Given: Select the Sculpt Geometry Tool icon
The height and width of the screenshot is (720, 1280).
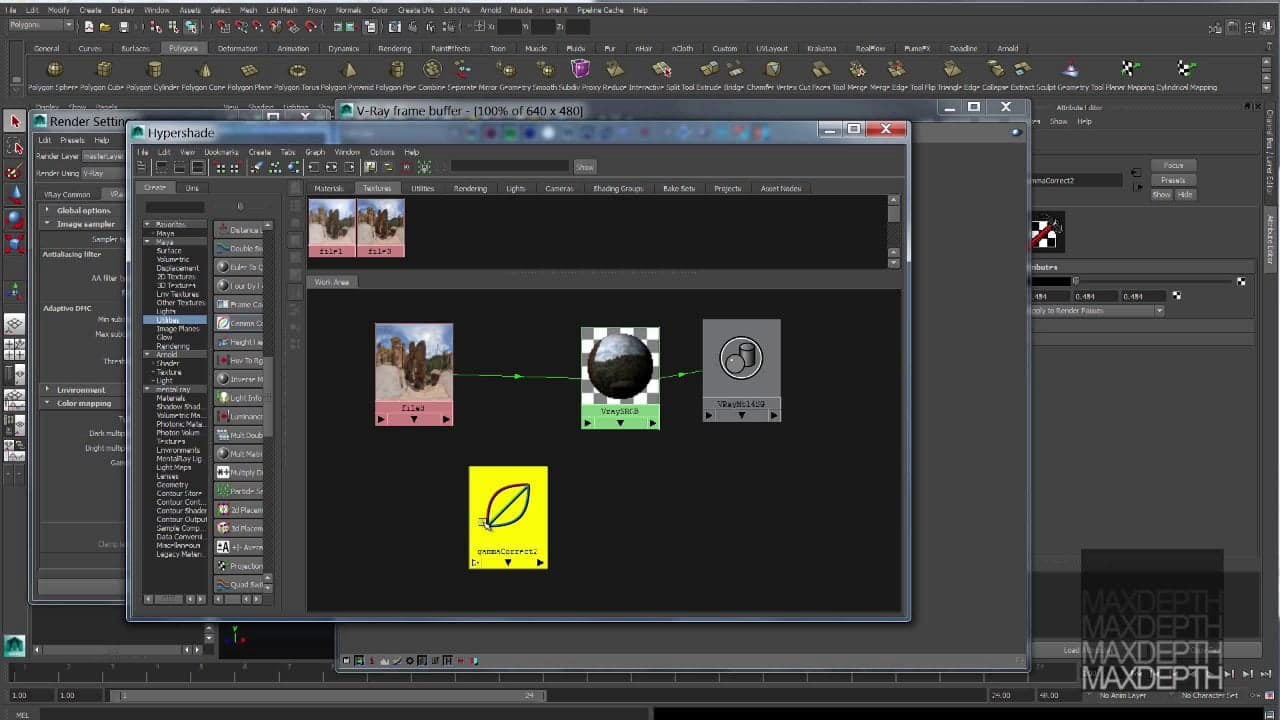Looking at the screenshot, I should click(1071, 69).
